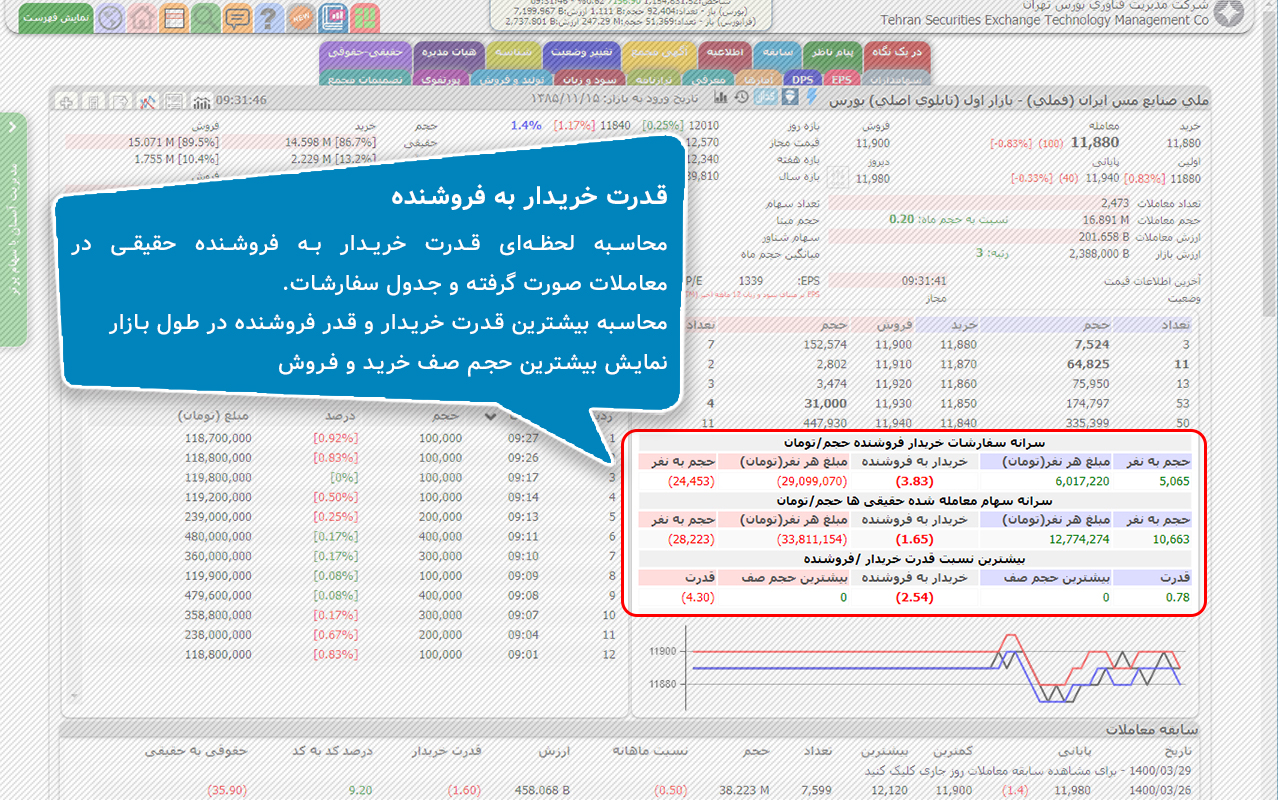The width and height of the screenshot is (1280, 800).
Task: Open the orange table view icon
Action: point(174,17)
